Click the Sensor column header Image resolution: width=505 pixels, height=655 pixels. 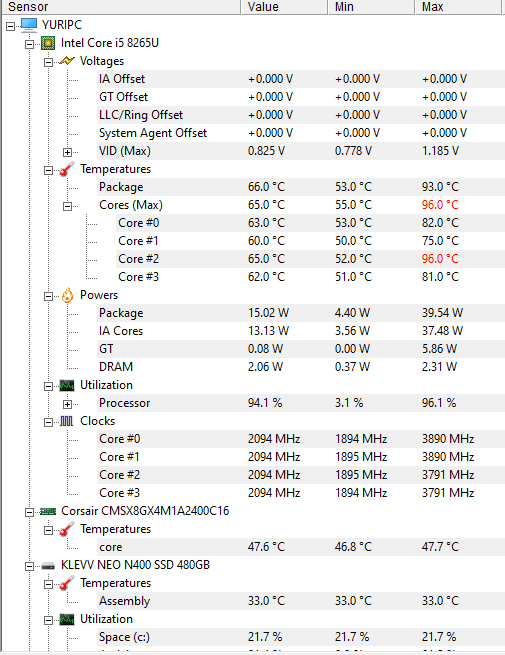tap(121, 7)
